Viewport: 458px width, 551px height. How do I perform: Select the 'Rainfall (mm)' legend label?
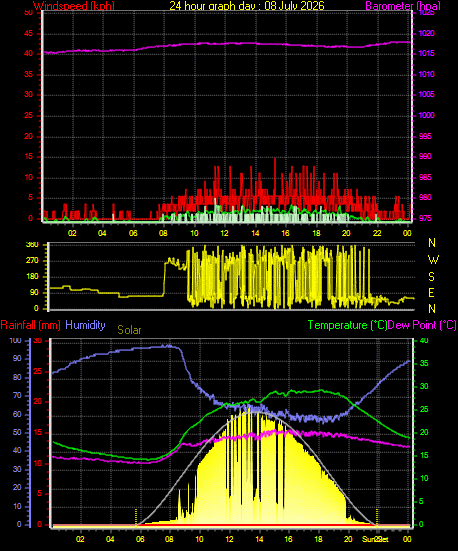(31, 325)
